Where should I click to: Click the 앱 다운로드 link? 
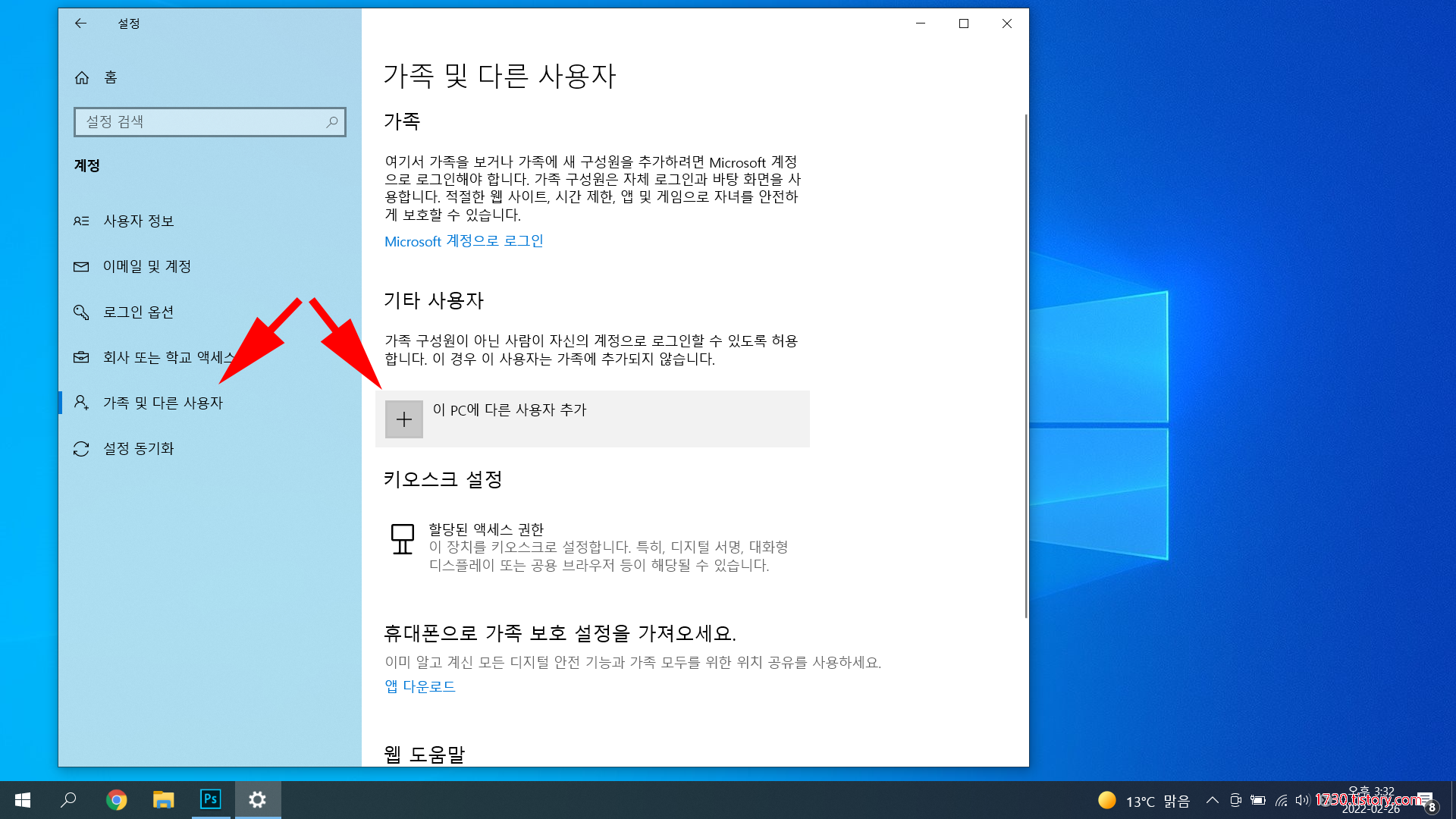pos(419,686)
